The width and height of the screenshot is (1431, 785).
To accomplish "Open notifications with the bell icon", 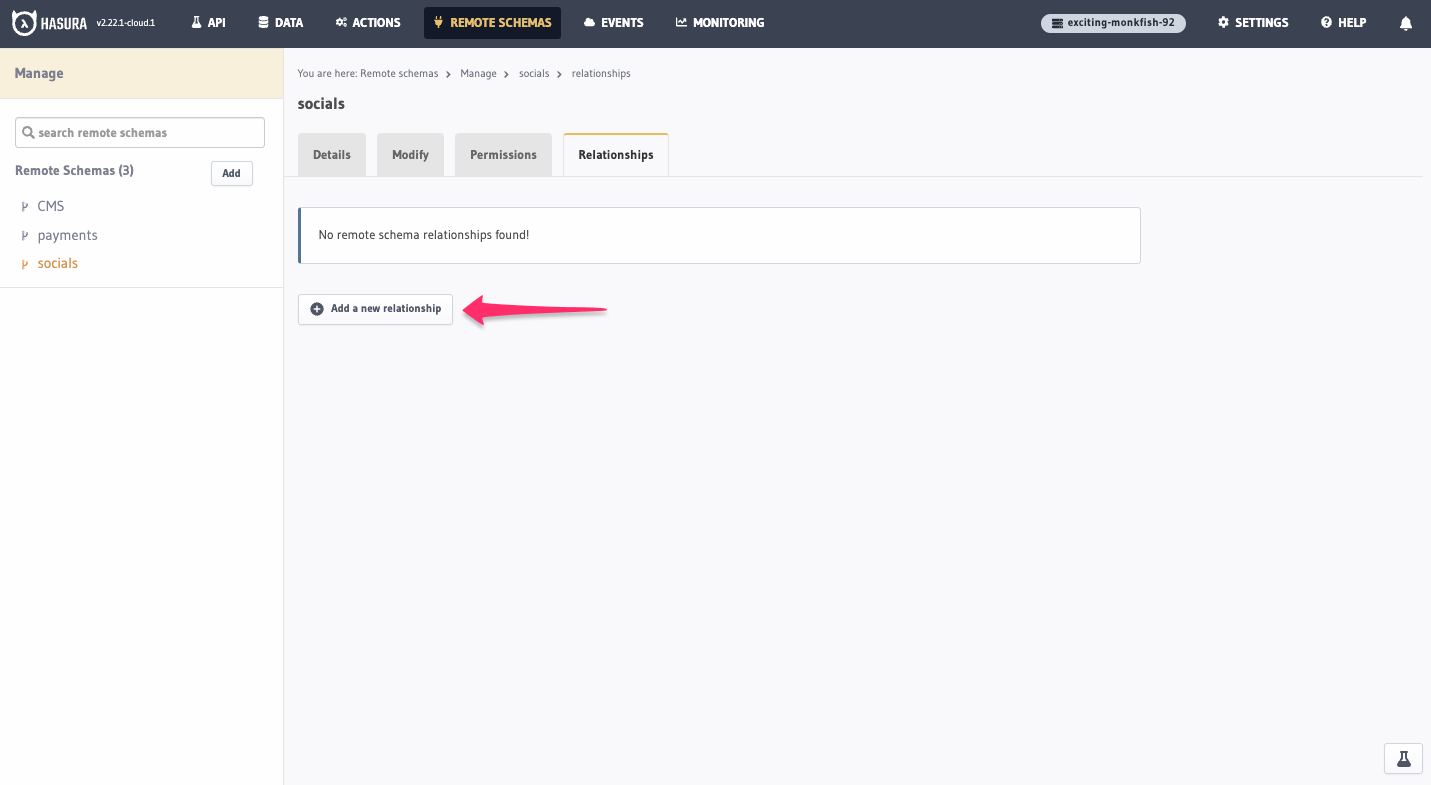I will 1406,22.
